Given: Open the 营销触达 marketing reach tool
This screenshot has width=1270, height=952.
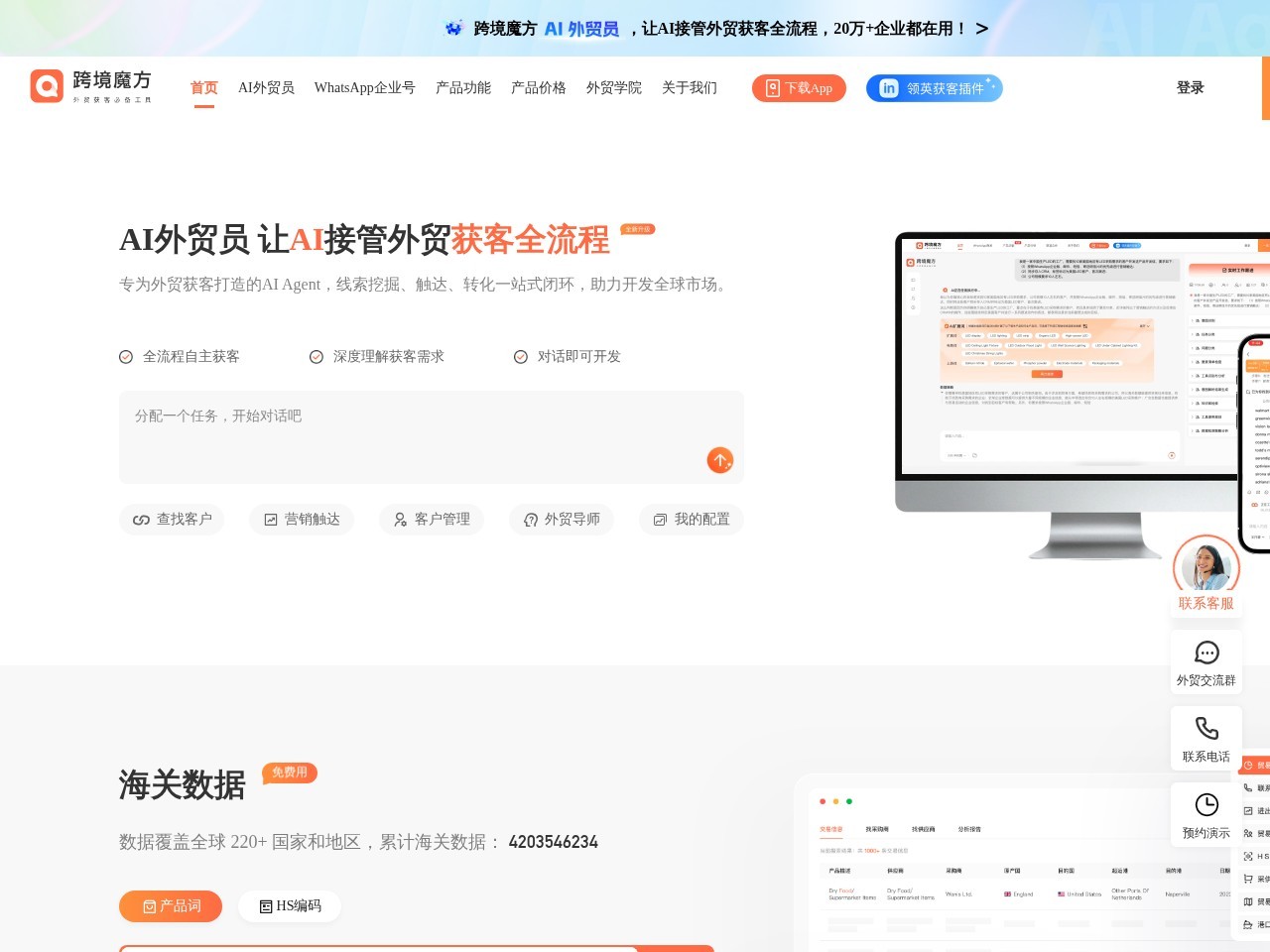Looking at the screenshot, I should [x=302, y=519].
